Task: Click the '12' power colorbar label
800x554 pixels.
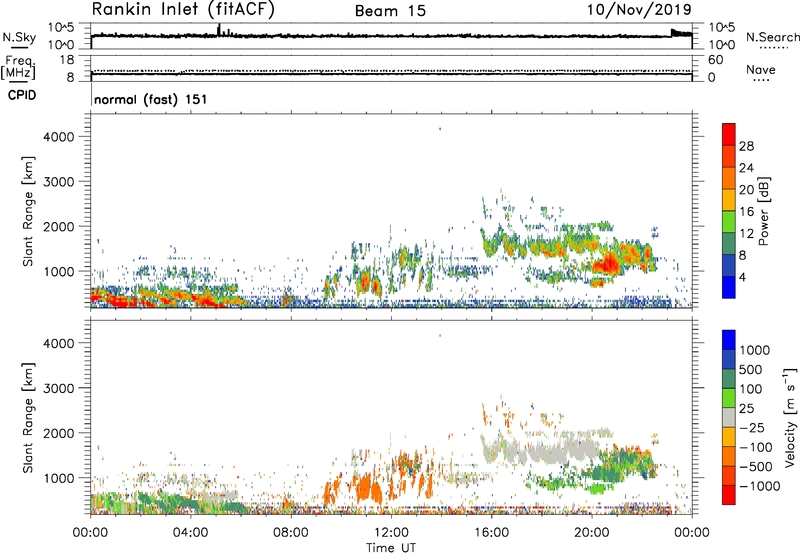Action: 746,234
